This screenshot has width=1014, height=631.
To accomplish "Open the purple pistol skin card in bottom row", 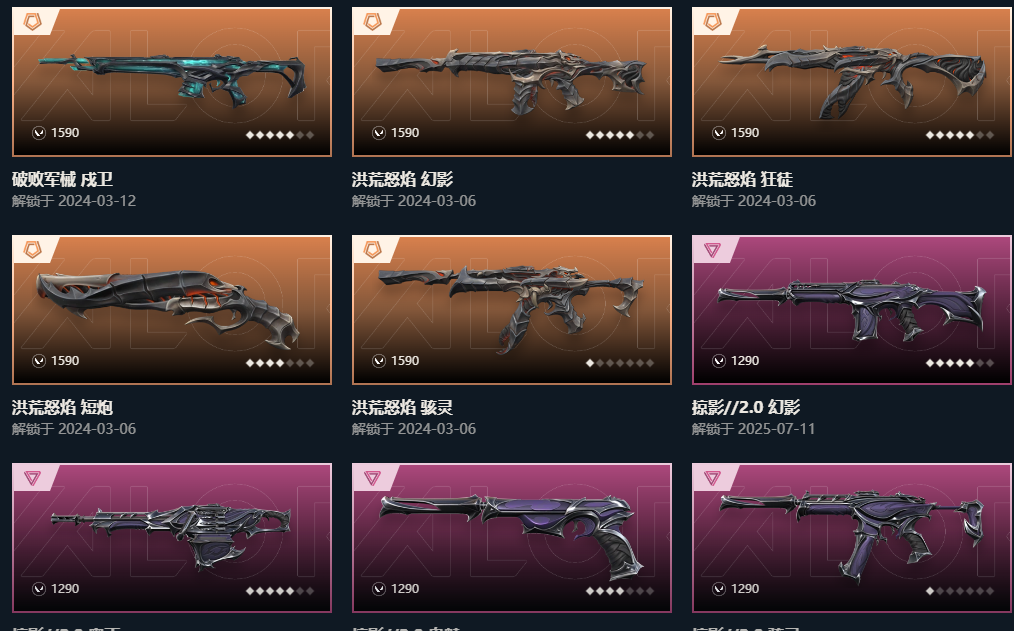I will tap(512, 537).
